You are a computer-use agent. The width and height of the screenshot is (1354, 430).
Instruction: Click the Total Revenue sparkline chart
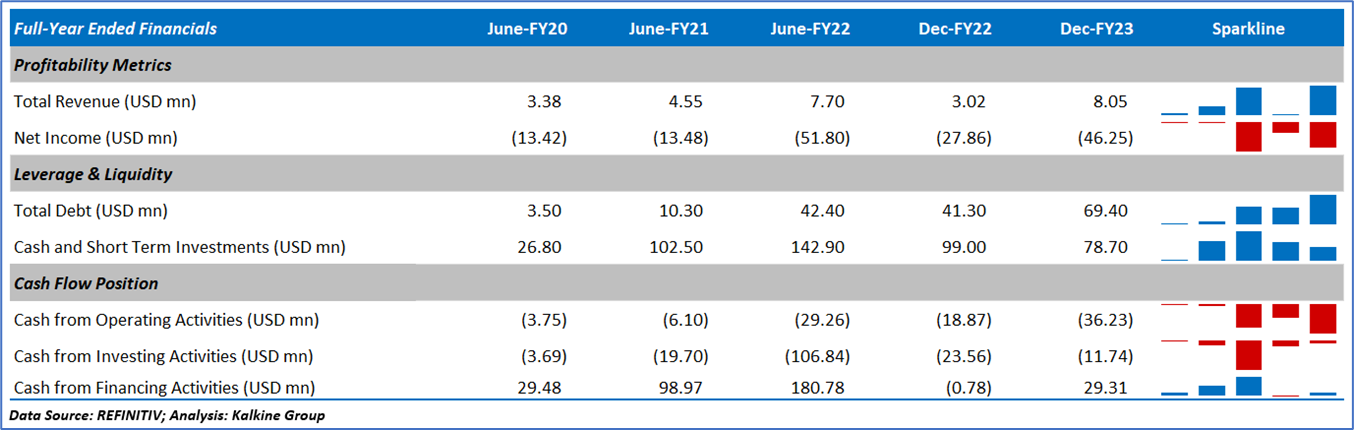pyautogui.click(x=1248, y=101)
